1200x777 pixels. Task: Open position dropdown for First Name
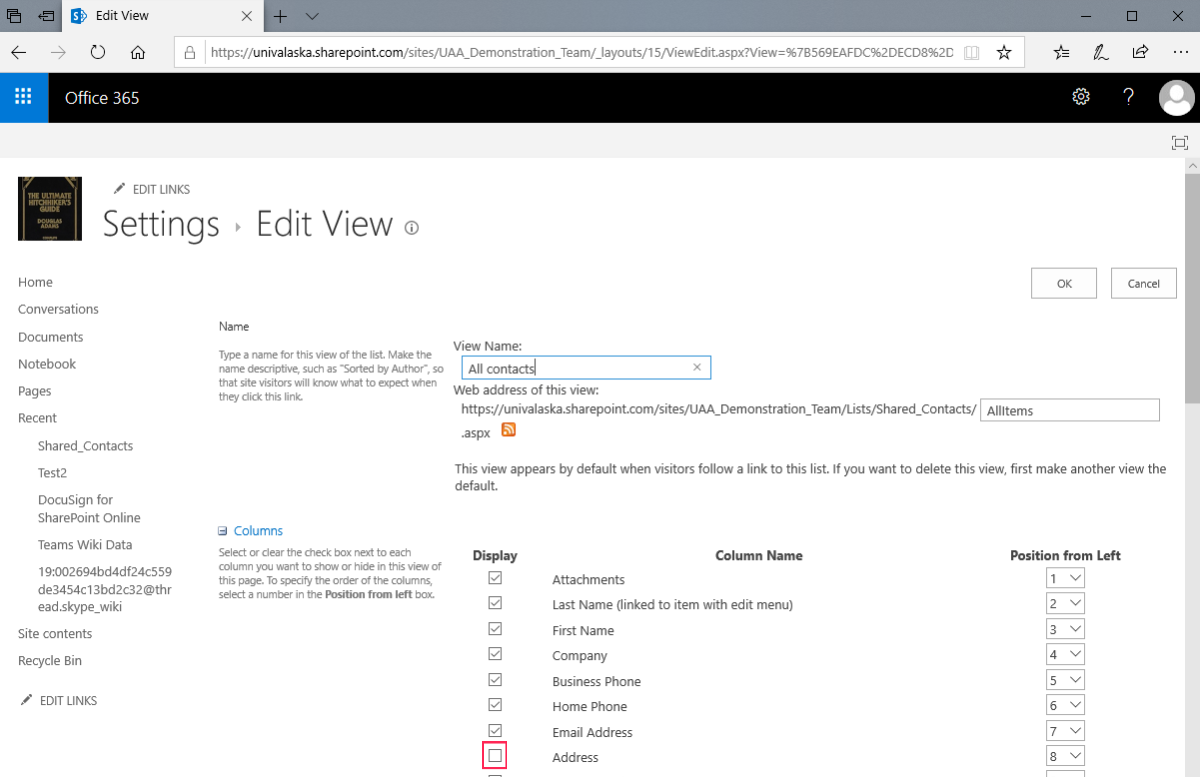click(x=1065, y=629)
